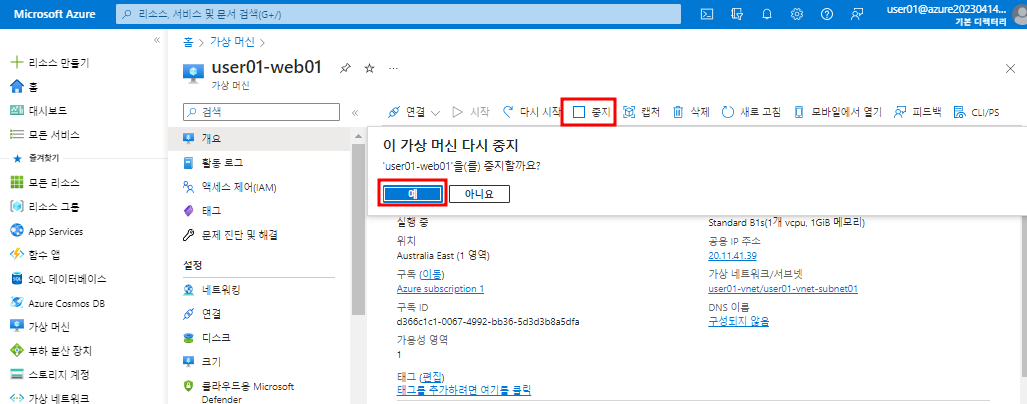The height and width of the screenshot is (404, 1027).
Task: Click the 피드백 toolbar button
Action: point(918,112)
